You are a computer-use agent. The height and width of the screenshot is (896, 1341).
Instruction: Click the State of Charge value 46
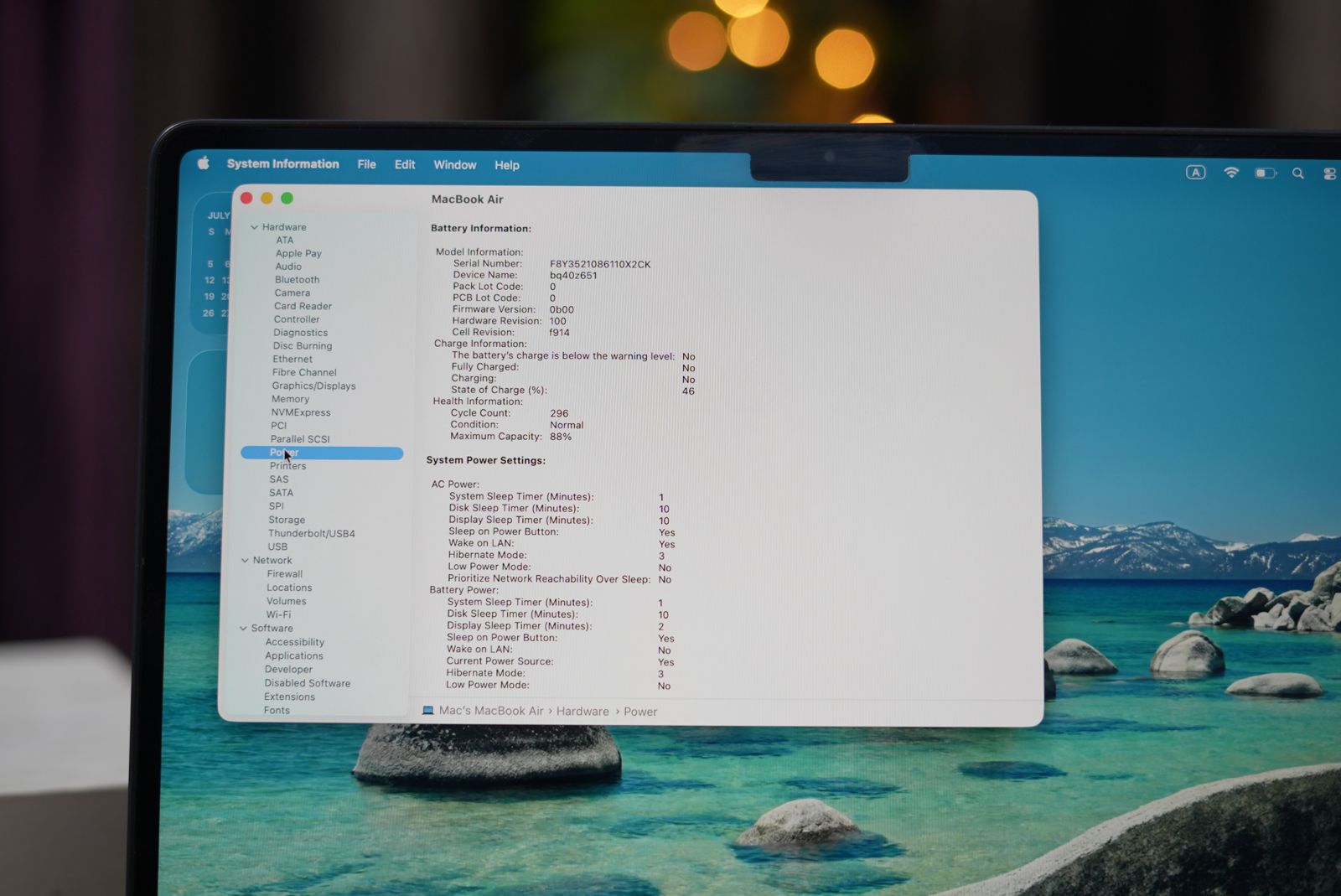point(688,391)
